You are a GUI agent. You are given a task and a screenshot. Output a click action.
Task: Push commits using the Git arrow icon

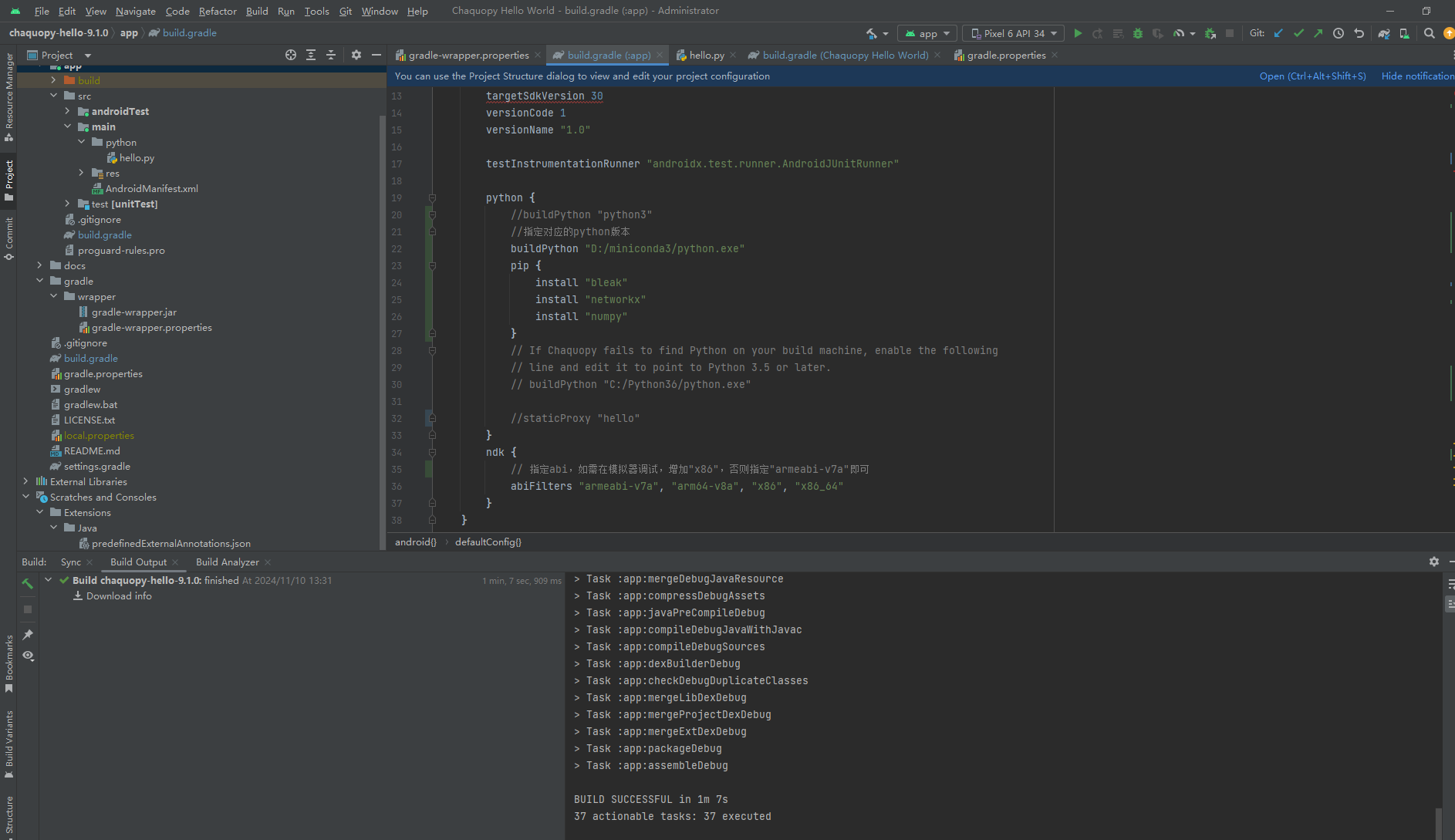click(x=1318, y=33)
